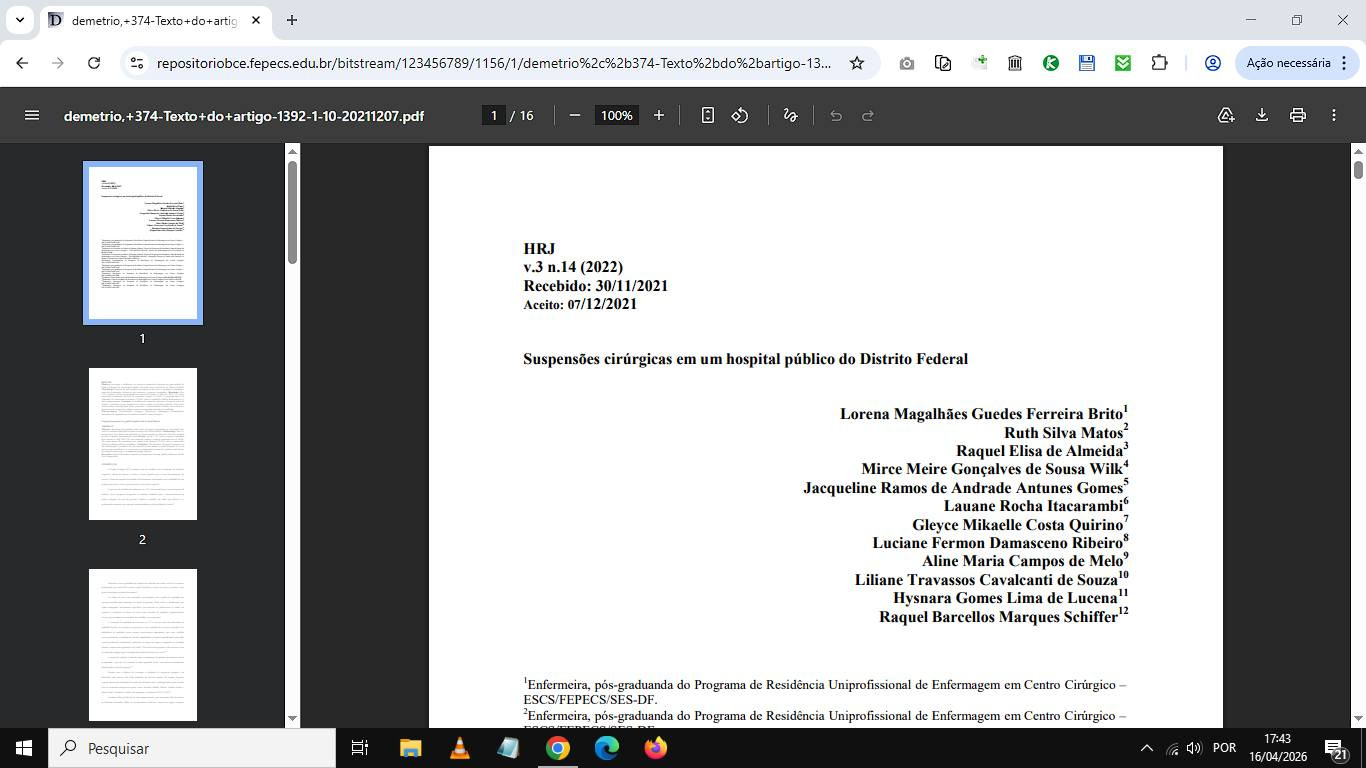
Task: Open the PDF more actions menu
Action: point(1334,115)
